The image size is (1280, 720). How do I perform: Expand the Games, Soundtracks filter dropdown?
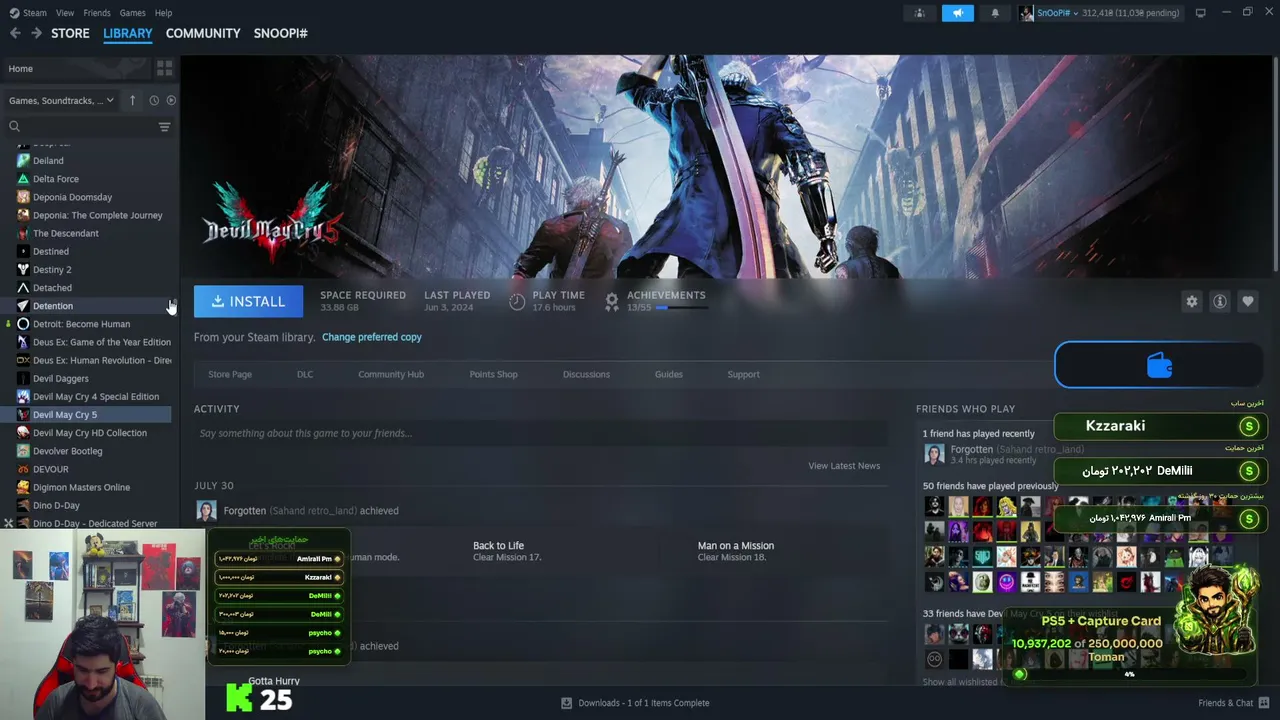pyautogui.click(x=61, y=100)
